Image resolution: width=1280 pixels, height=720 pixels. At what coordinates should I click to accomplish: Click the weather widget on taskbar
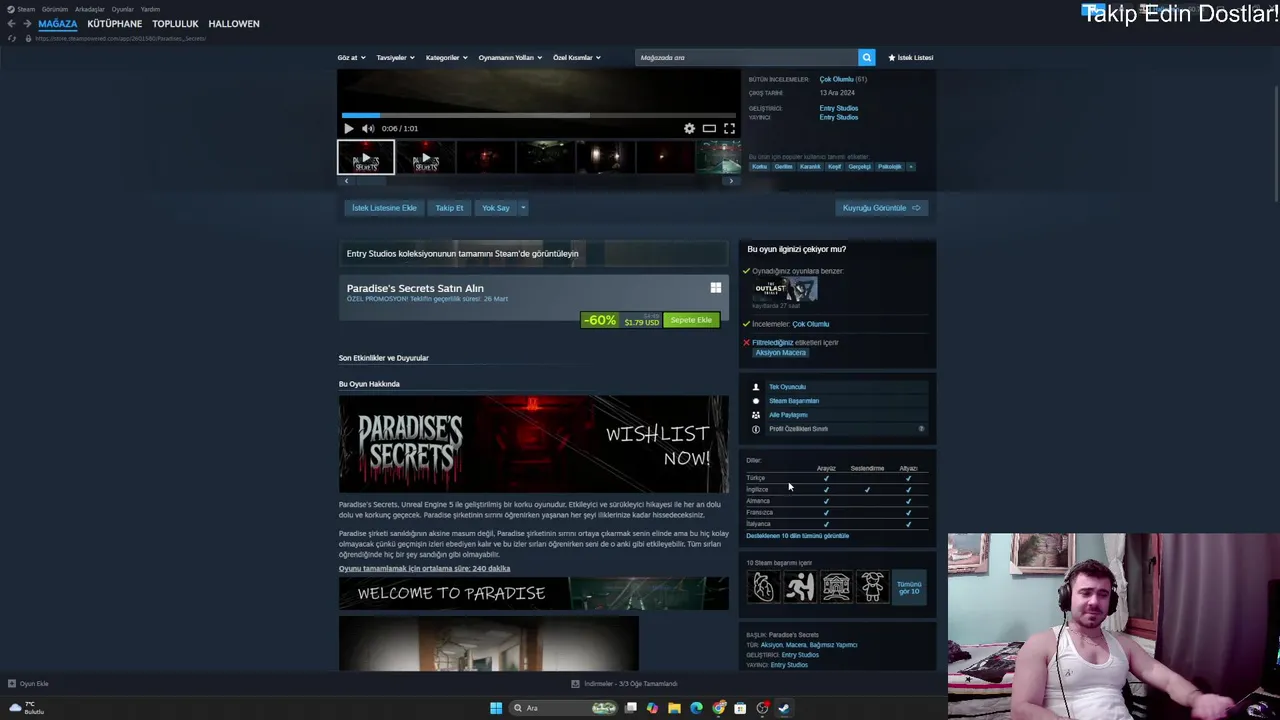[x=25, y=708]
